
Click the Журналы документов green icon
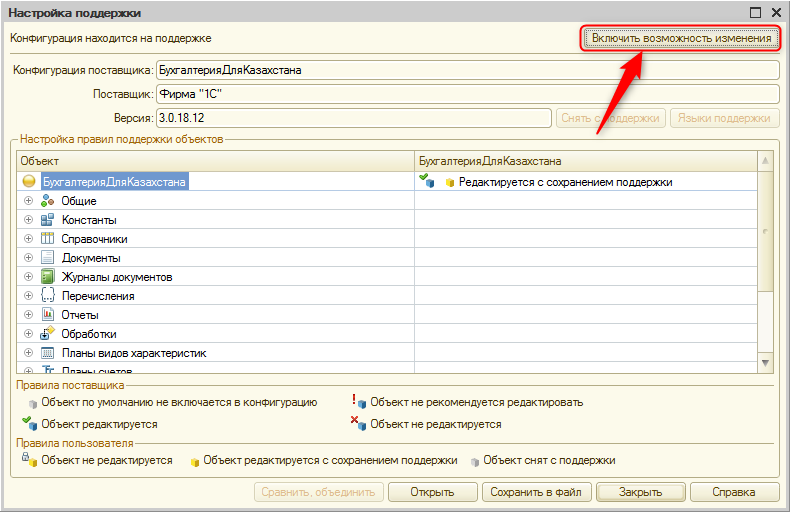click(x=47, y=277)
